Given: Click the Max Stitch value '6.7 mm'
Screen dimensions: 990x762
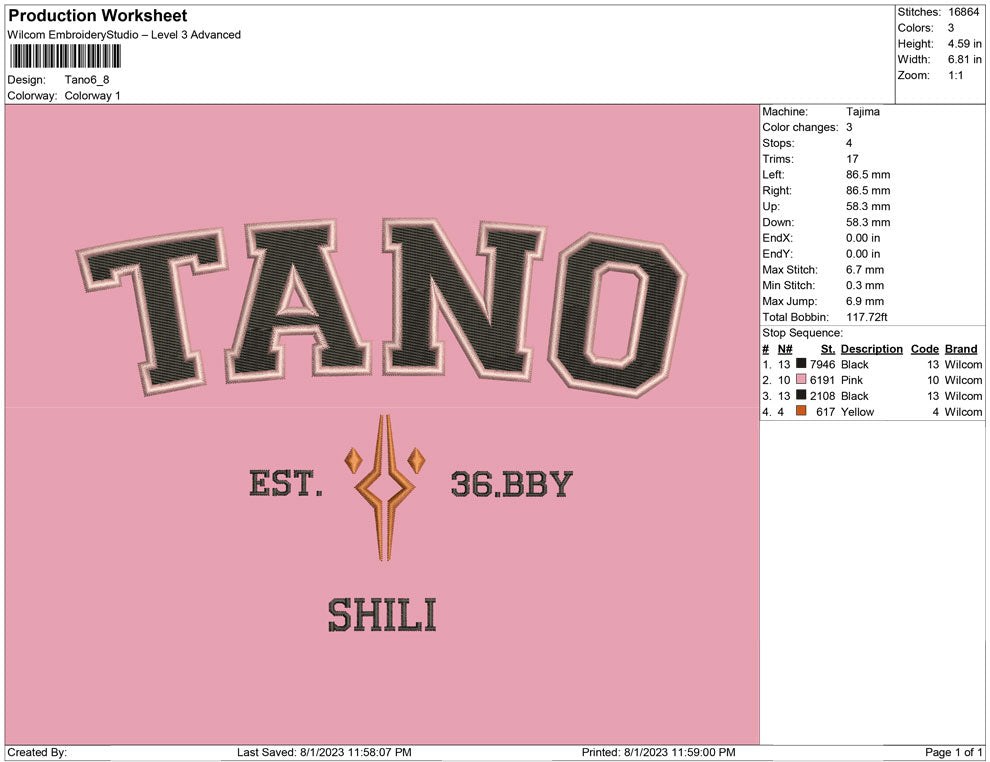Looking at the screenshot, I should click(x=865, y=270).
